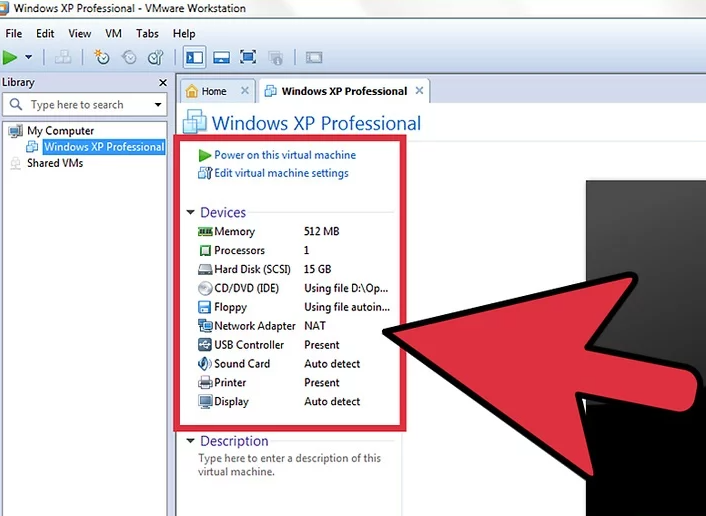The width and height of the screenshot is (706, 516).
Task: Click the Display 'Auto detect' value
Action: click(x=332, y=402)
